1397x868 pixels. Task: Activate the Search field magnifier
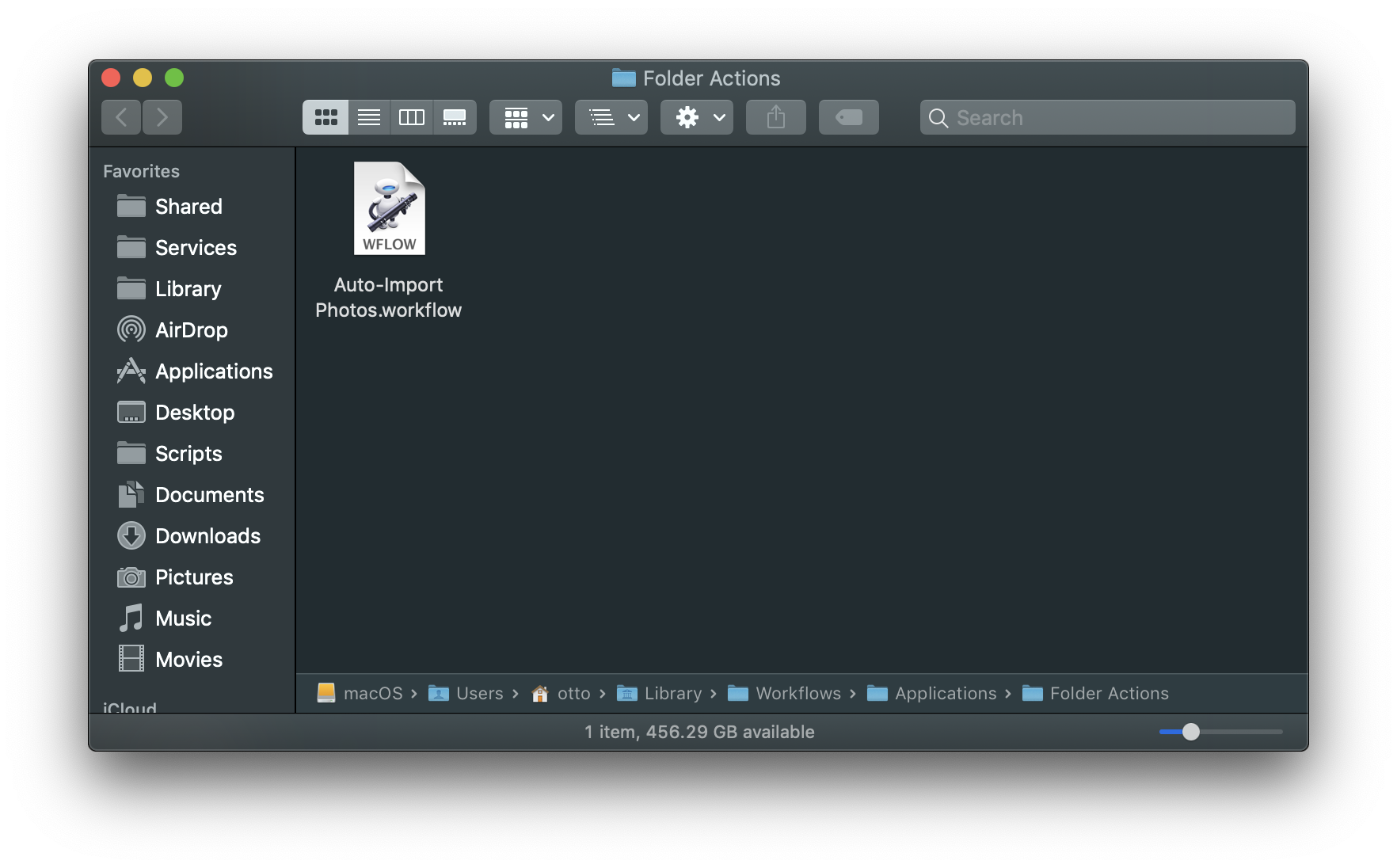coord(938,117)
